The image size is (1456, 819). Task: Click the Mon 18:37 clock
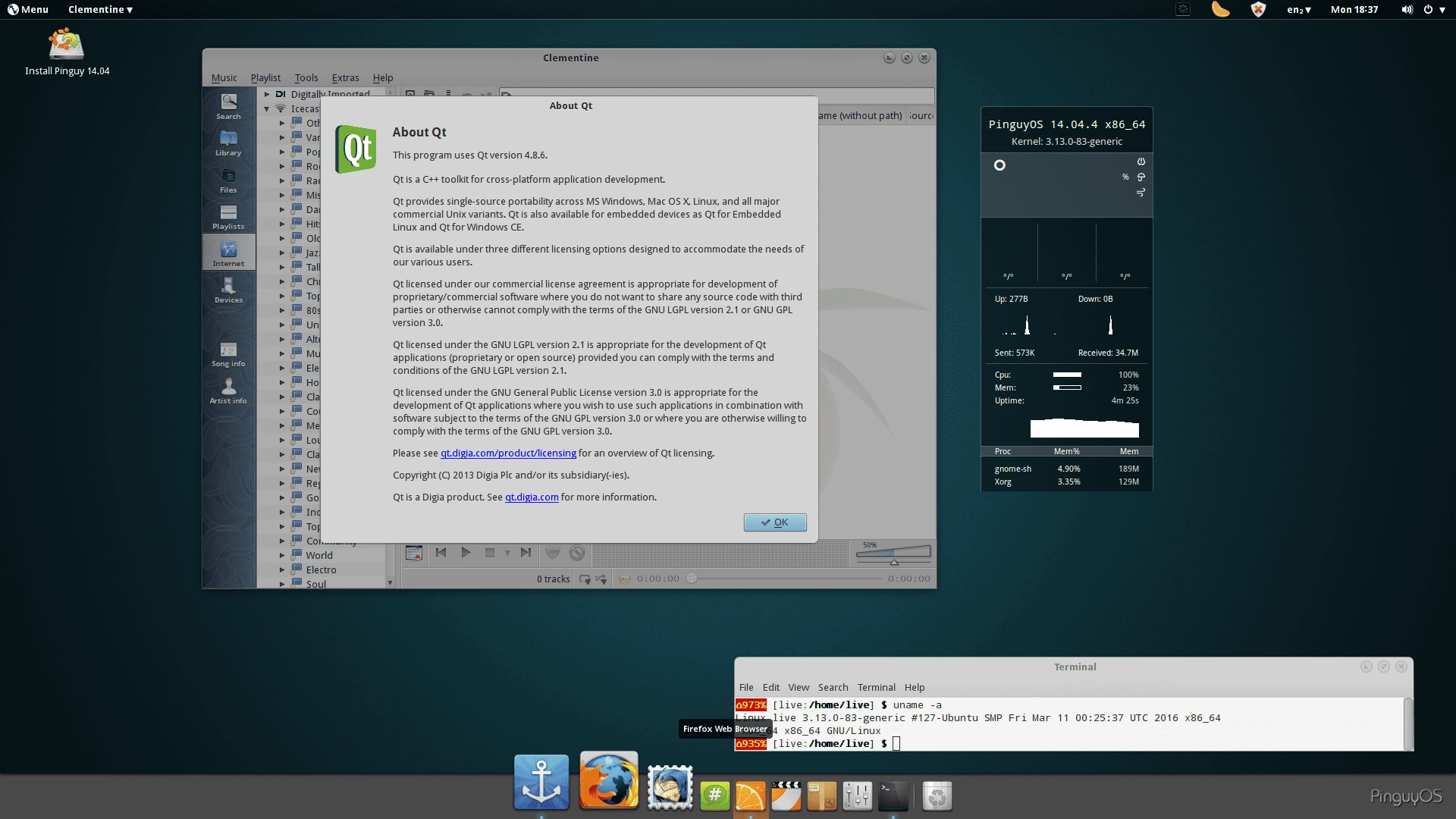(x=1354, y=9)
